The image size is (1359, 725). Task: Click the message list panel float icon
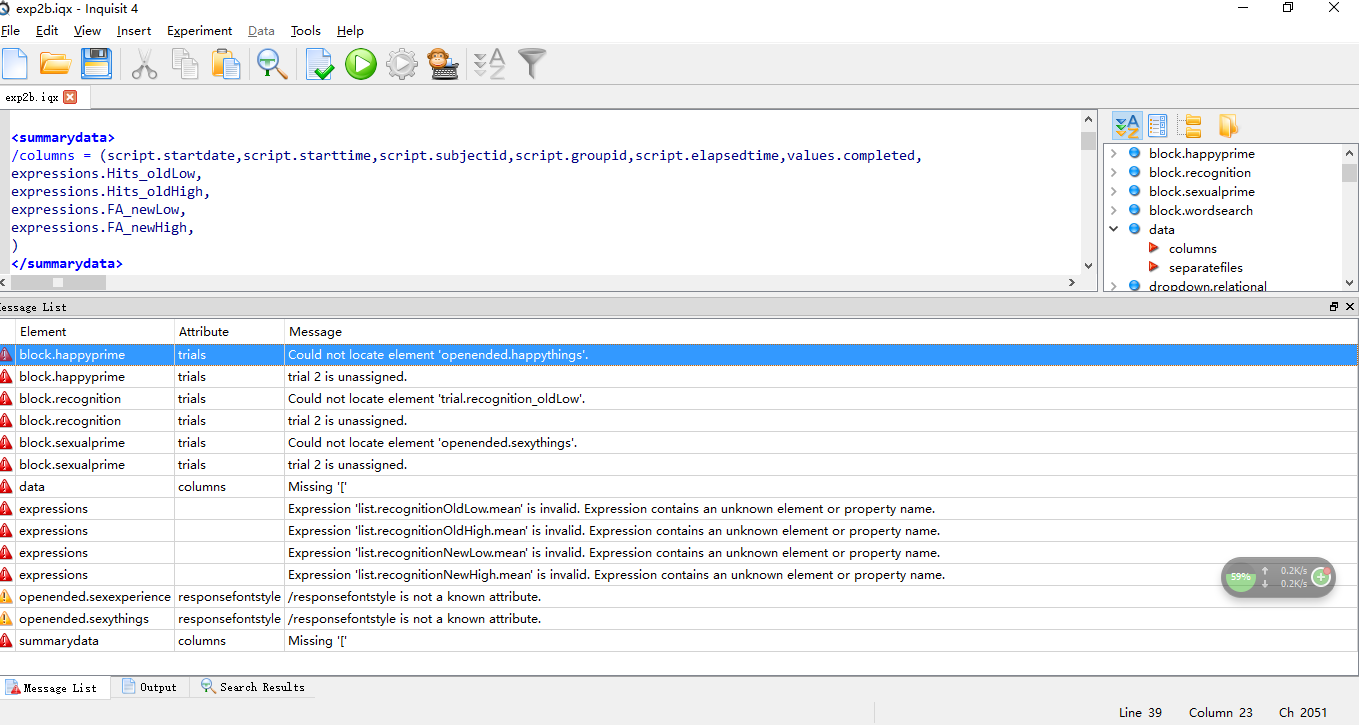click(x=1334, y=307)
